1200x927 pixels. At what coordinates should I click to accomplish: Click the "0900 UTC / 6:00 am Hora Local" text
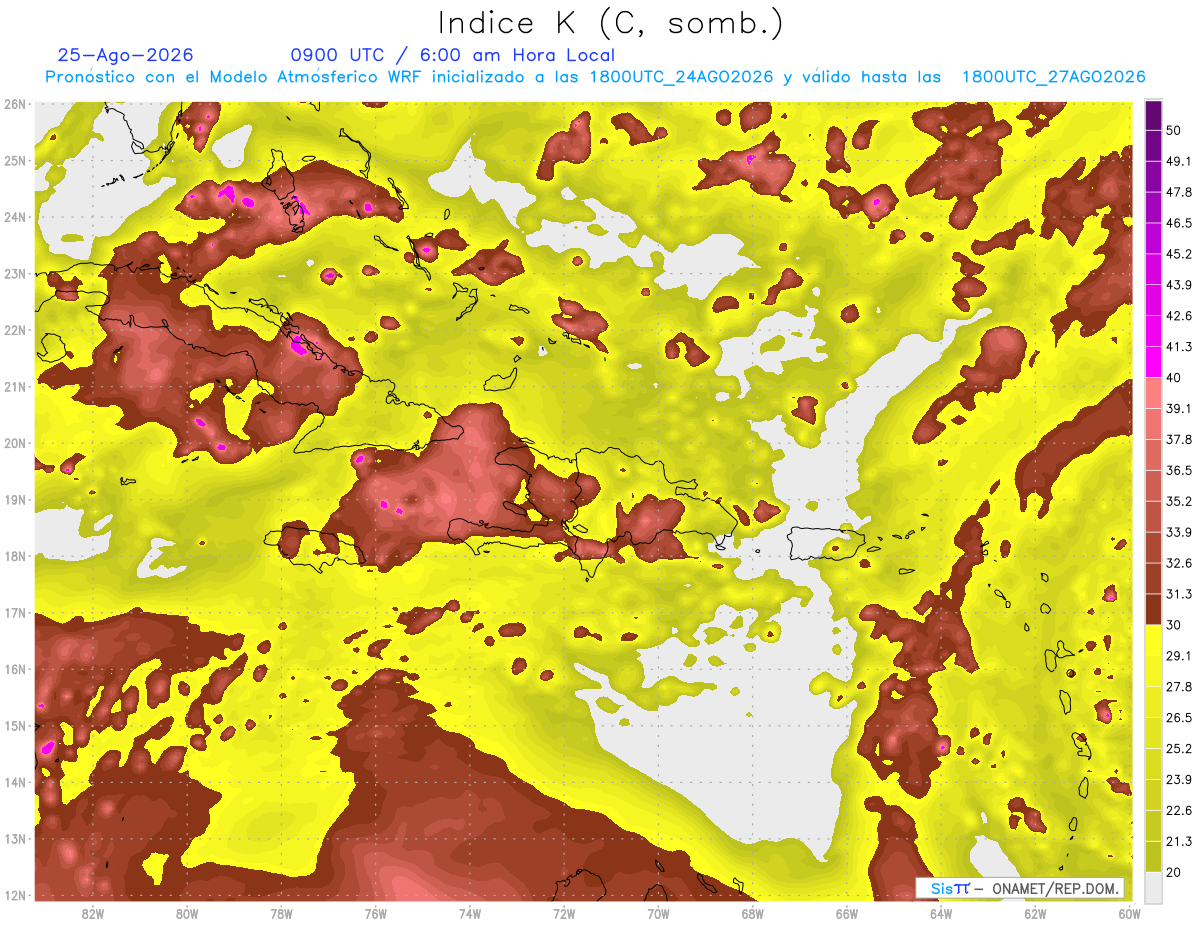tap(452, 55)
